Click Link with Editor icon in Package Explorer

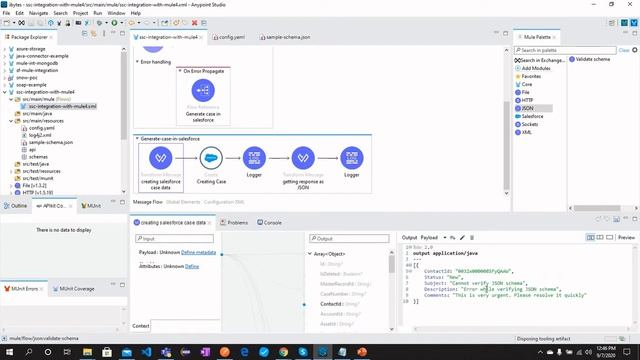click(x=93, y=33)
